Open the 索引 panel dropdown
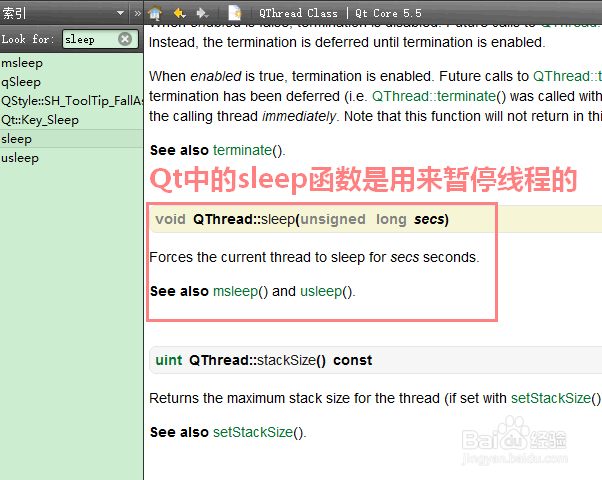Screen dimensions: 602x480 [121, 13]
